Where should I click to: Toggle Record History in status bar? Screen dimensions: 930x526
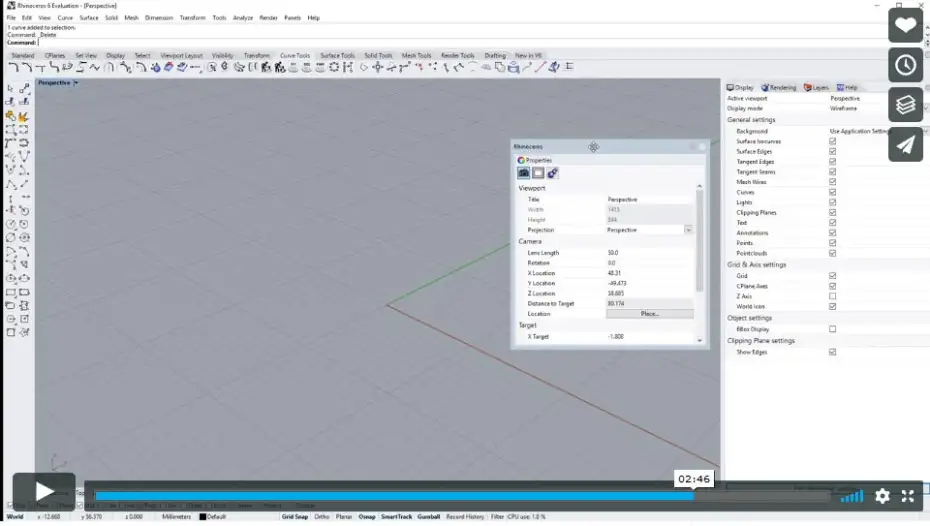click(465, 517)
